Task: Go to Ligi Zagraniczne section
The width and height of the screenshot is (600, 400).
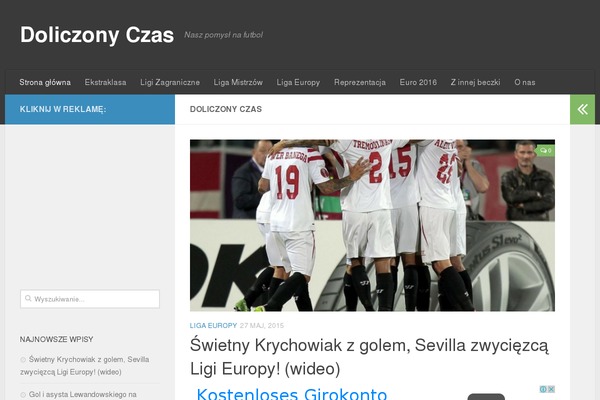Action: click(x=170, y=82)
